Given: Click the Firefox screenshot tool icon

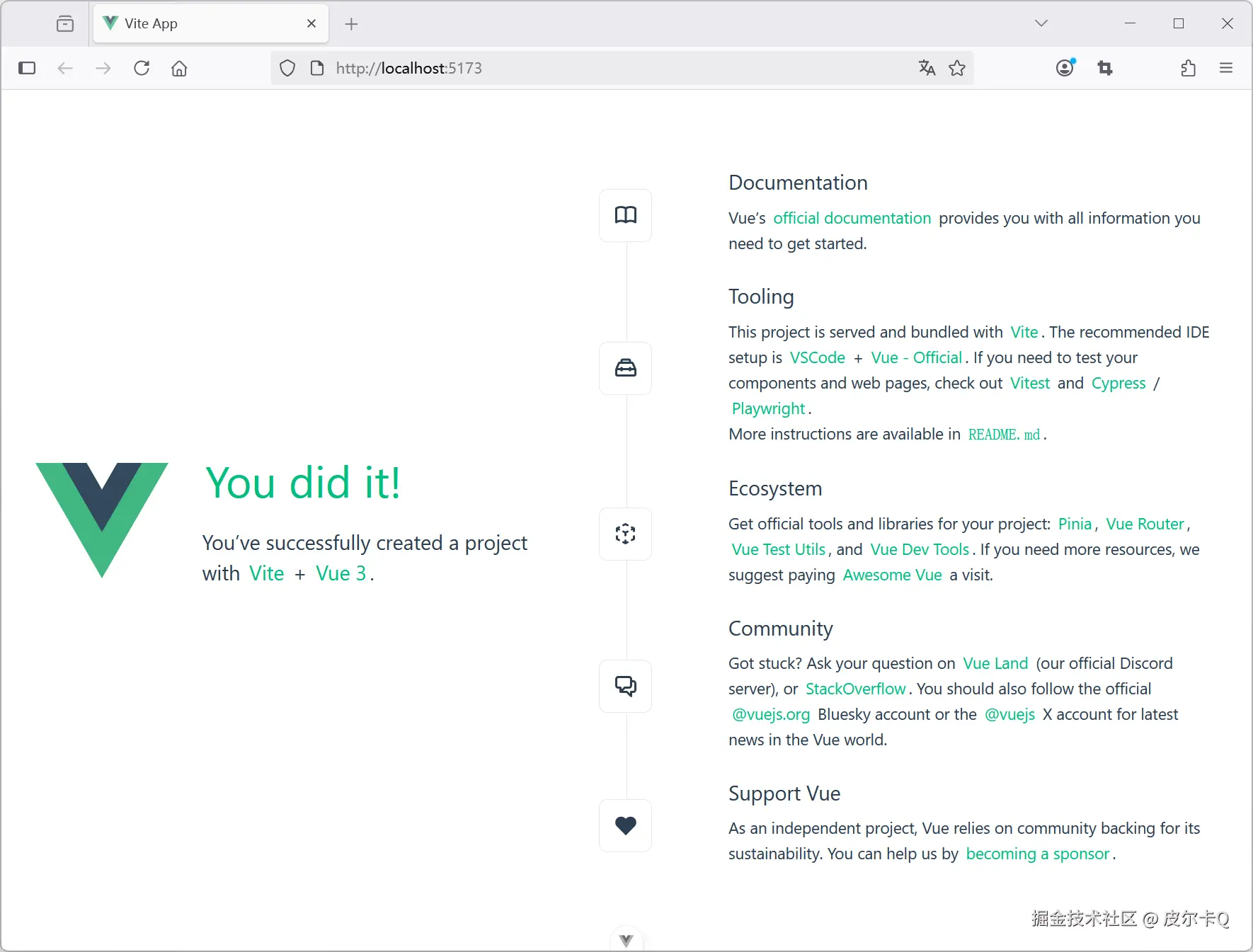Looking at the screenshot, I should (1106, 68).
